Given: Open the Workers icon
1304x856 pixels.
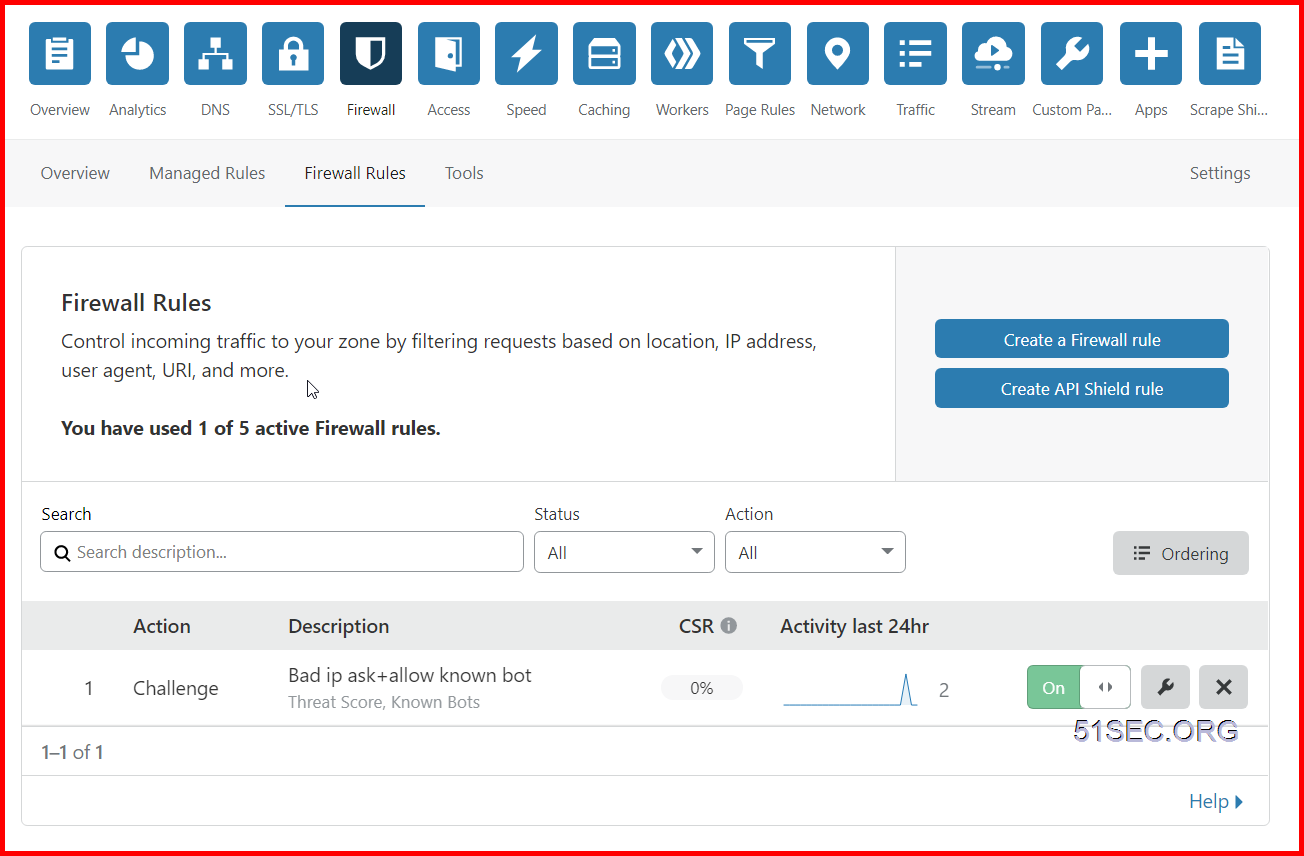Looking at the screenshot, I should coord(682,54).
